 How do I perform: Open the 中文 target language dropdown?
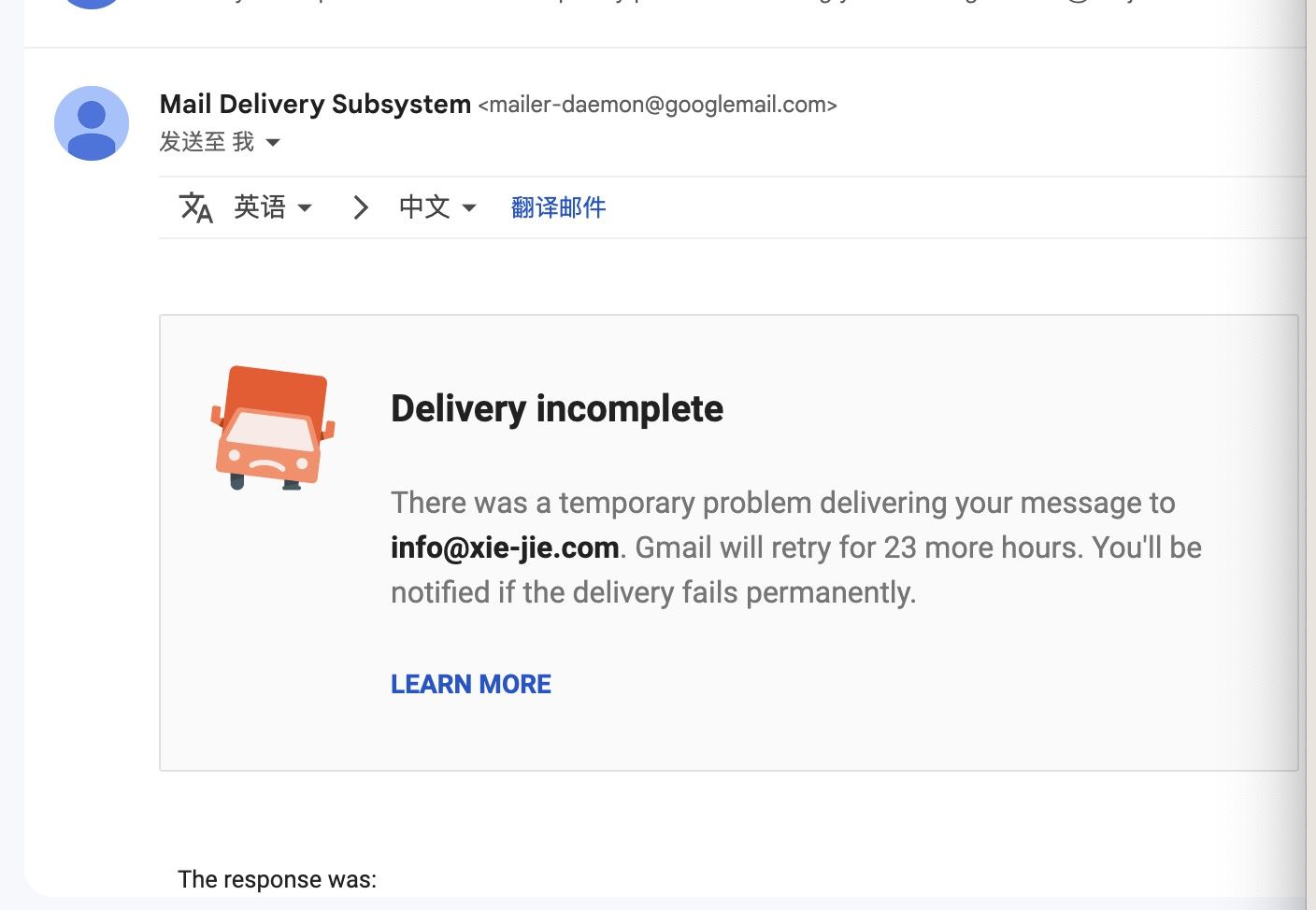coord(437,207)
